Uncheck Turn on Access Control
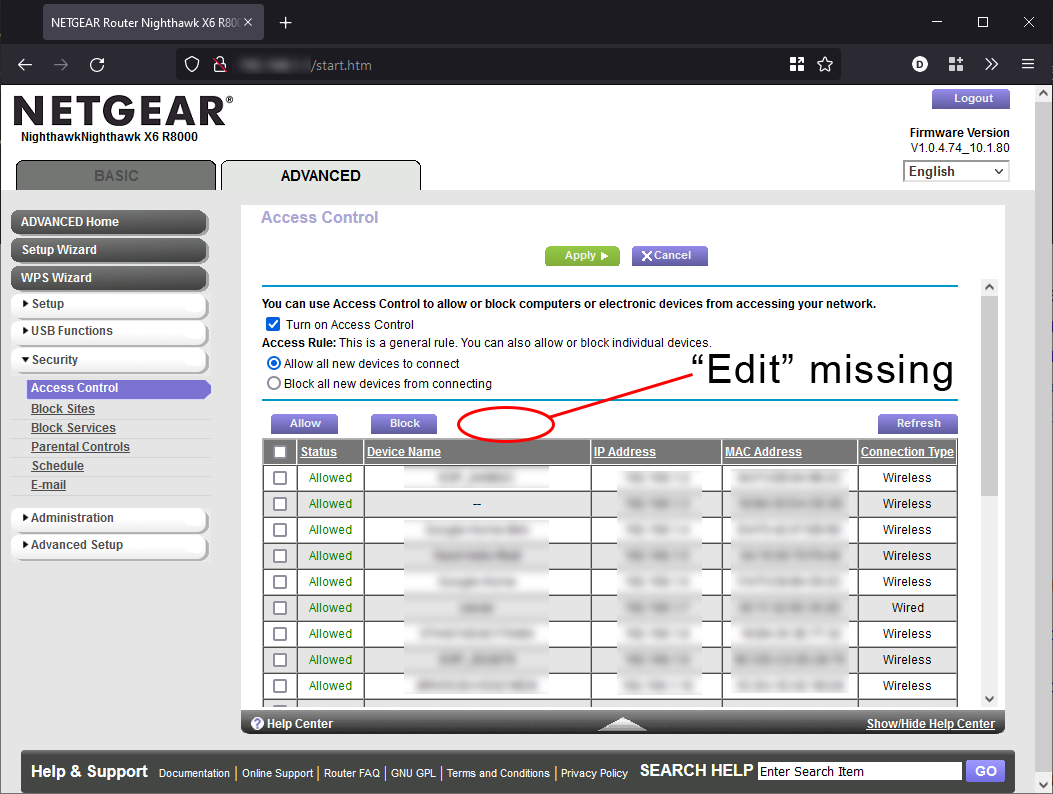Viewport: 1053px width, 794px height. pyautogui.click(x=272, y=323)
